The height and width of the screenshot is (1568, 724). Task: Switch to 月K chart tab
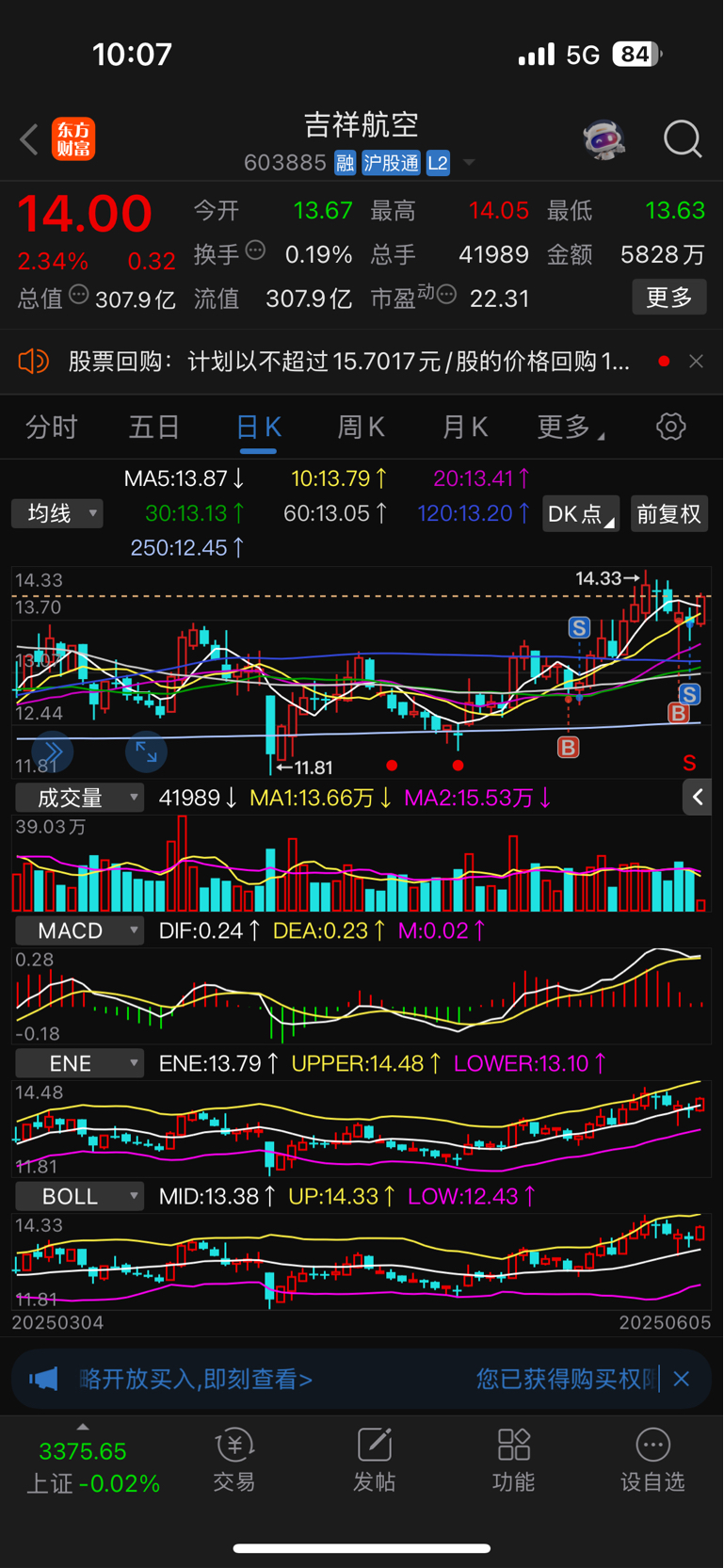click(x=465, y=428)
